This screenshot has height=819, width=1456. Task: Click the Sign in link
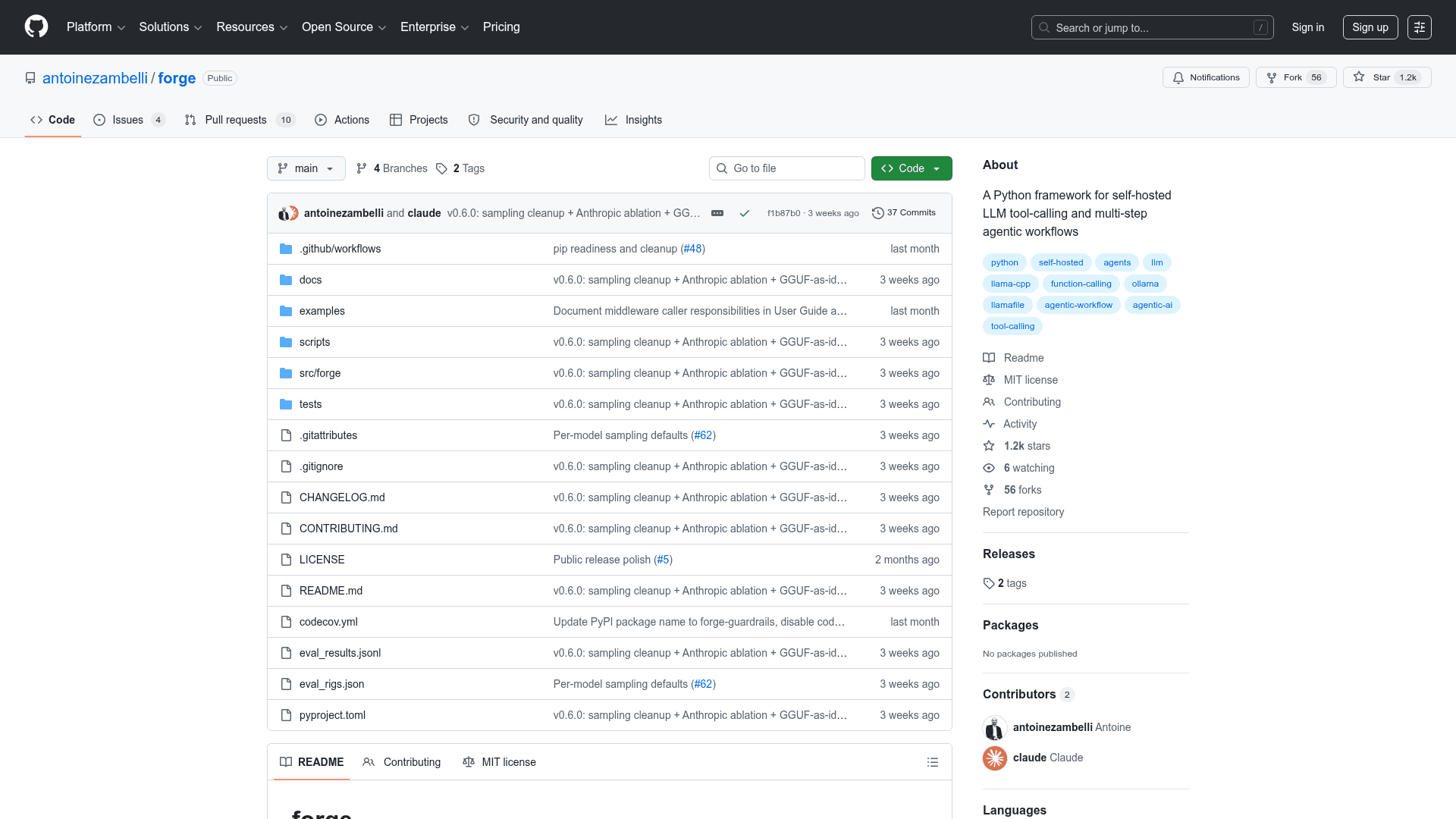click(x=1308, y=27)
